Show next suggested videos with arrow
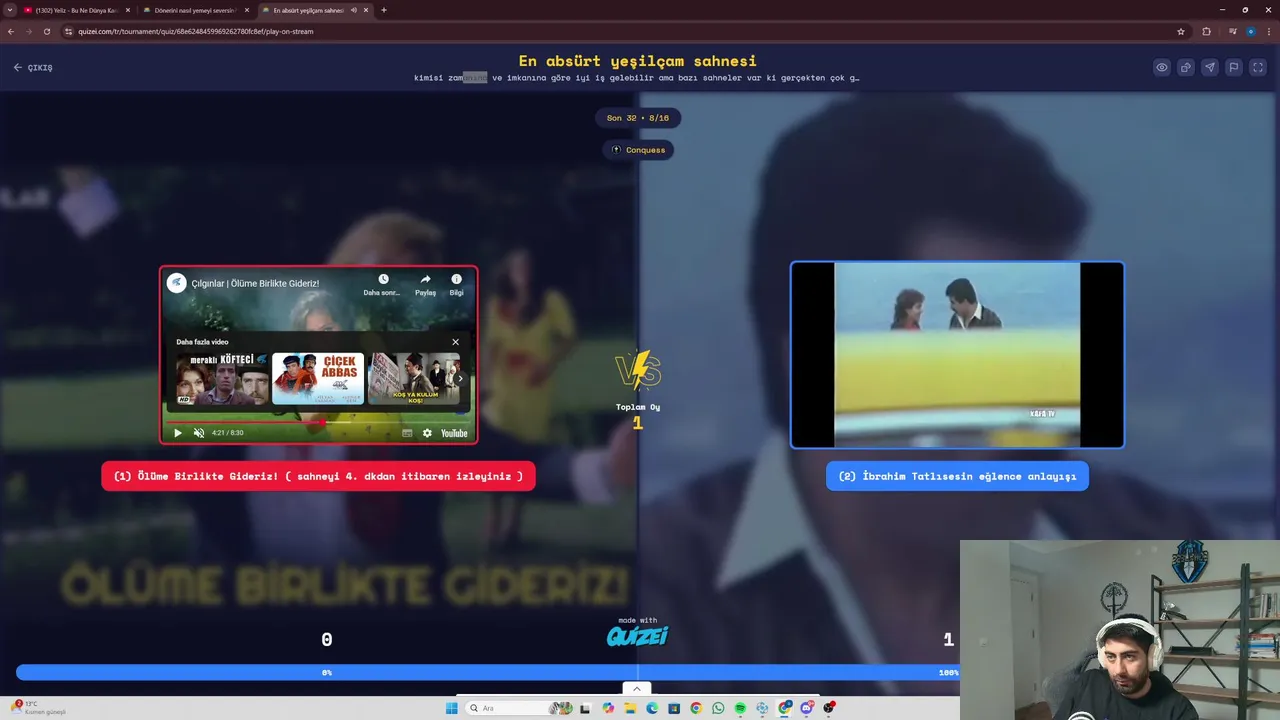 (461, 379)
